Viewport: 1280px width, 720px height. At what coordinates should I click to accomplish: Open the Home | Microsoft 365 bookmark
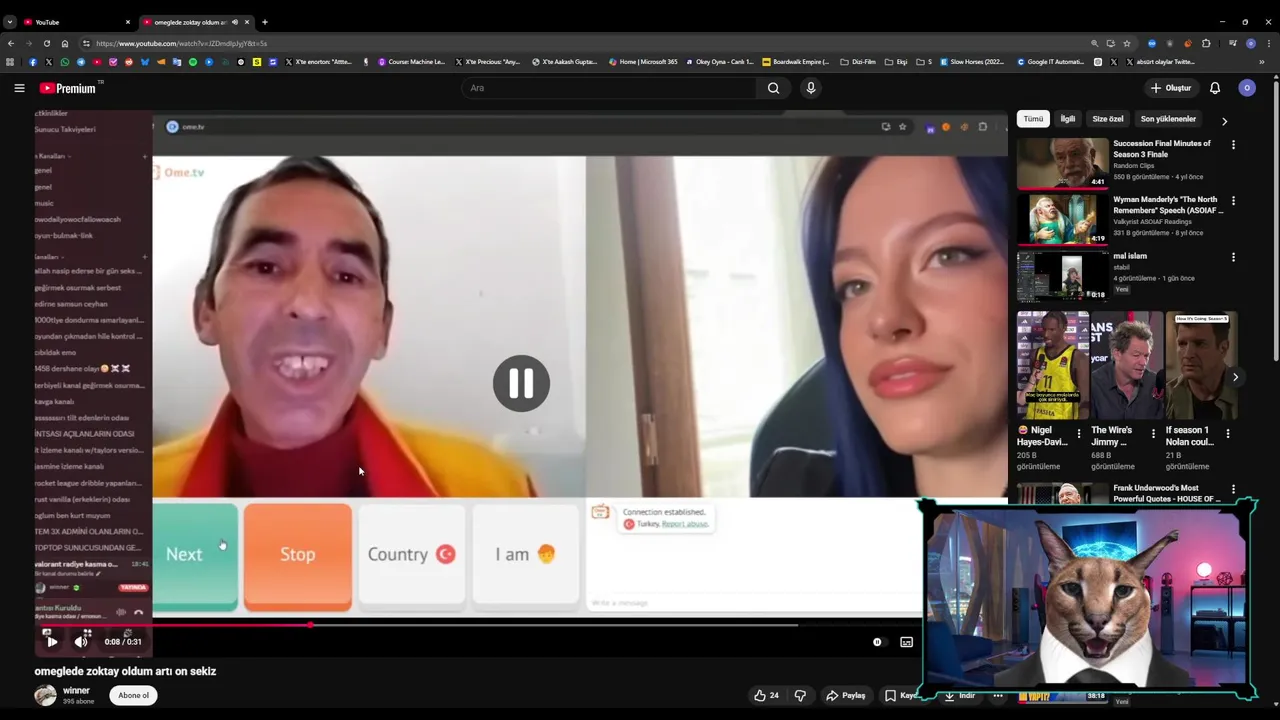coord(643,62)
